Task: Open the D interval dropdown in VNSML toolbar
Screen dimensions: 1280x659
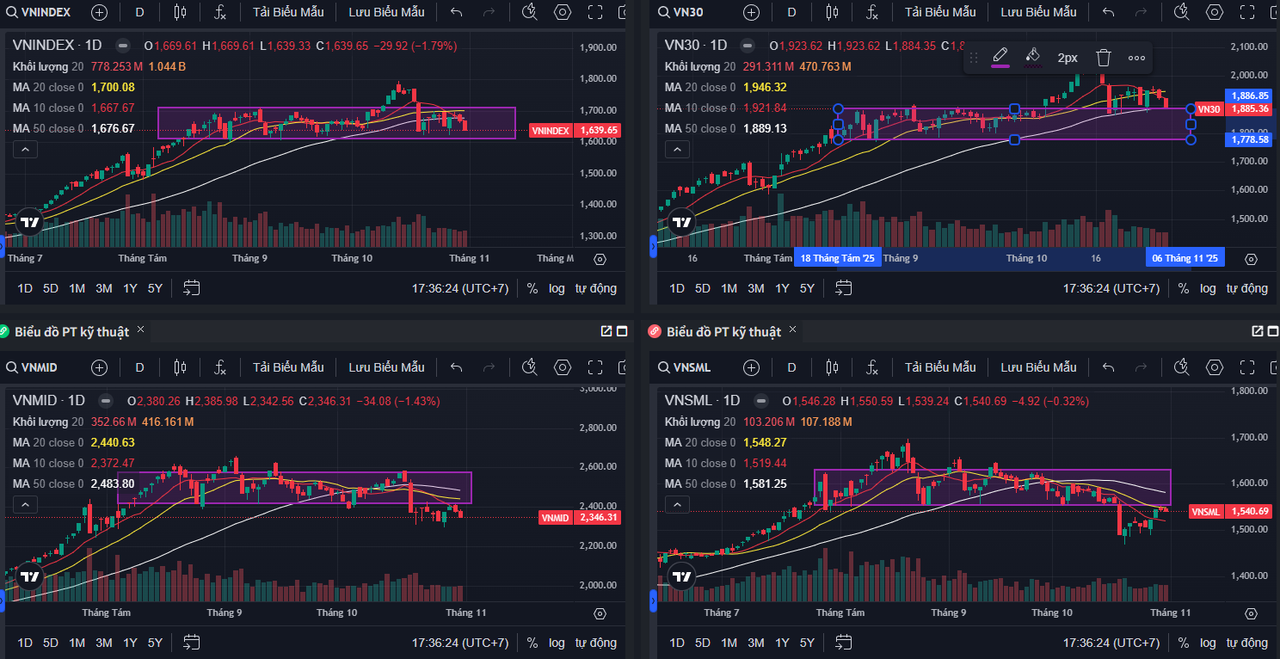Action: click(x=792, y=367)
